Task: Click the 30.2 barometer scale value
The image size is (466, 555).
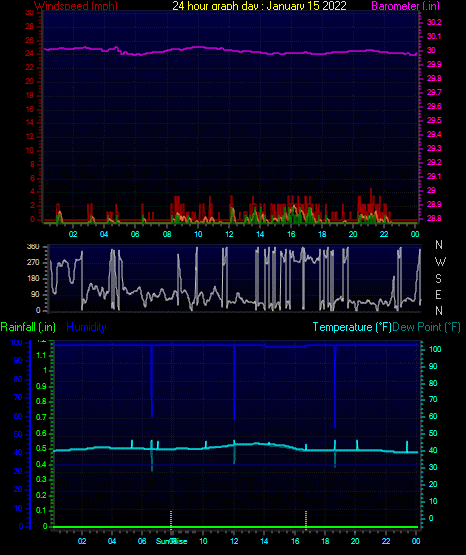Action: pyautogui.click(x=434, y=22)
